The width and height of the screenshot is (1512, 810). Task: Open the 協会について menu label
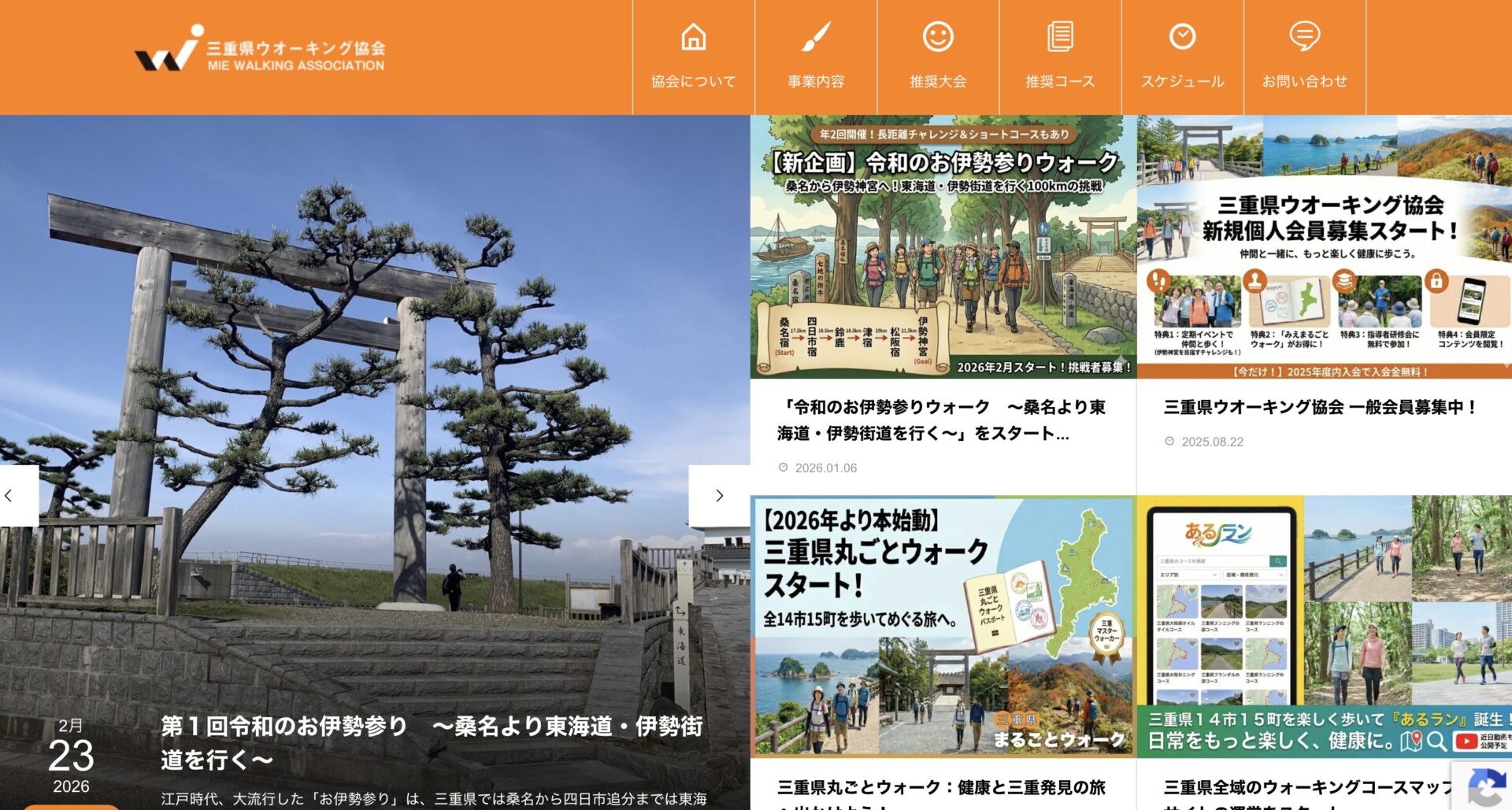click(x=693, y=81)
